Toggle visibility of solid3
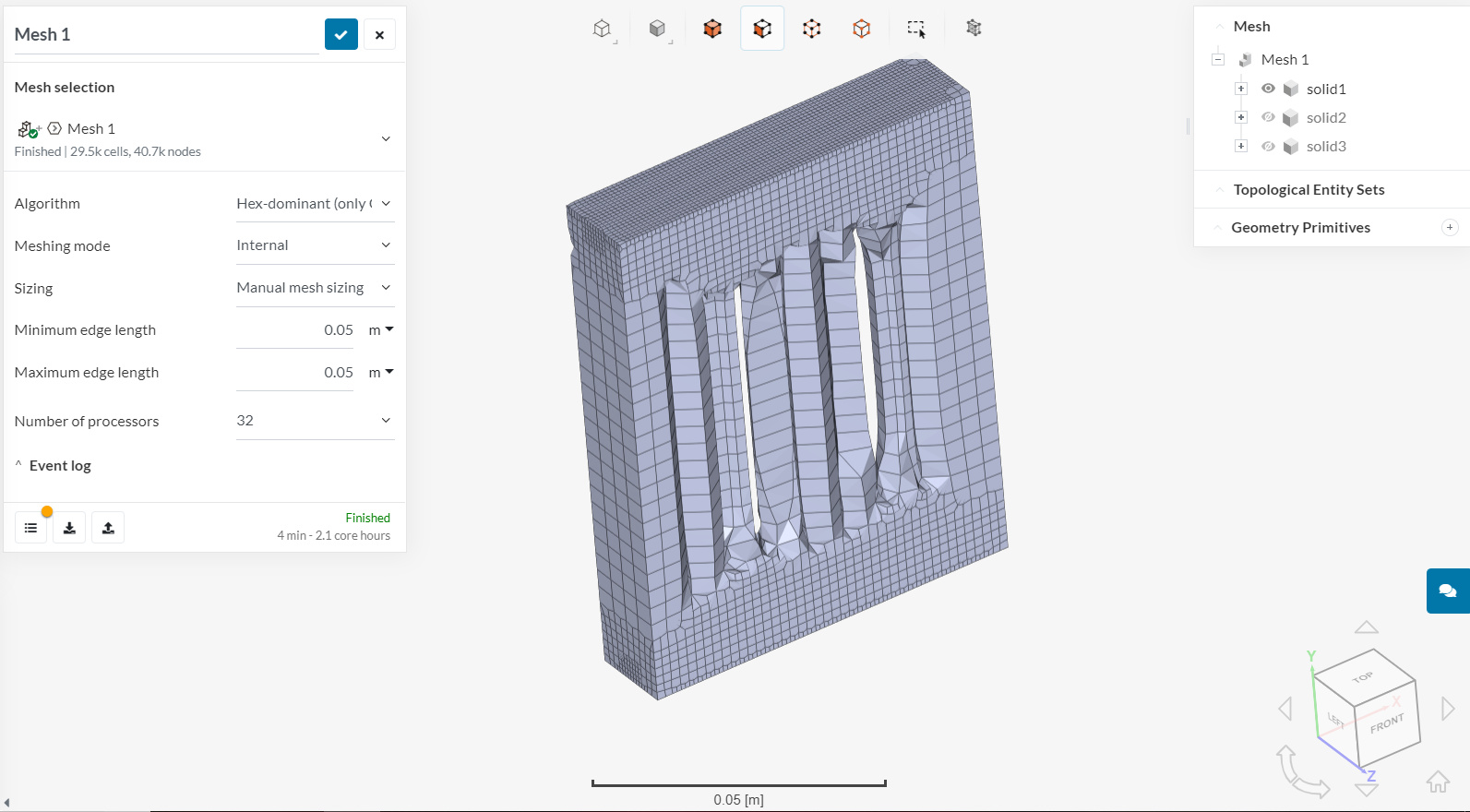Screen dimensions: 1470x812 (x=1268, y=146)
